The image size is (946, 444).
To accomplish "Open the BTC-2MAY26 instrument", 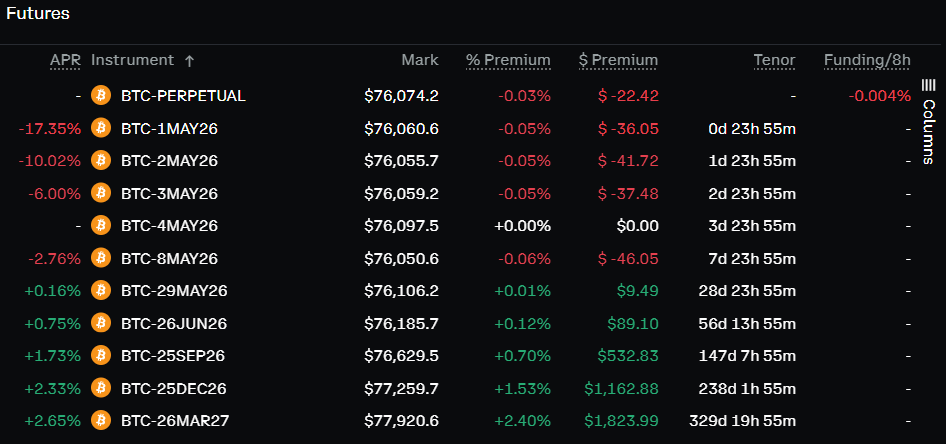I will (170, 161).
